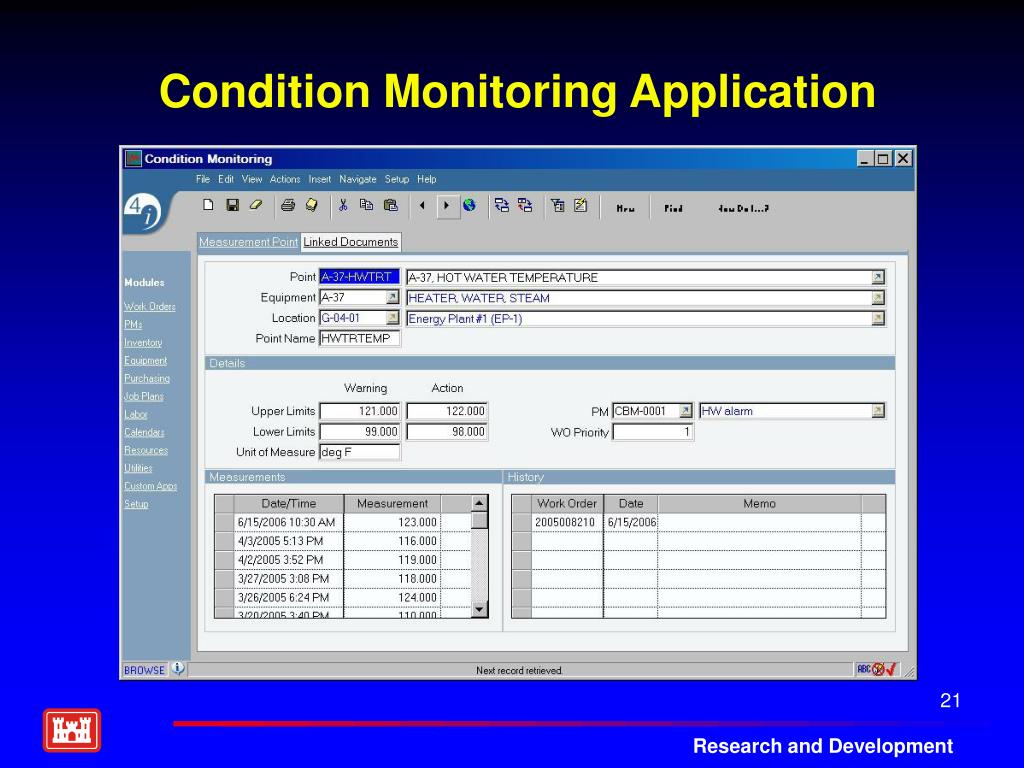Click the printer icon in toolbar

click(x=287, y=205)
